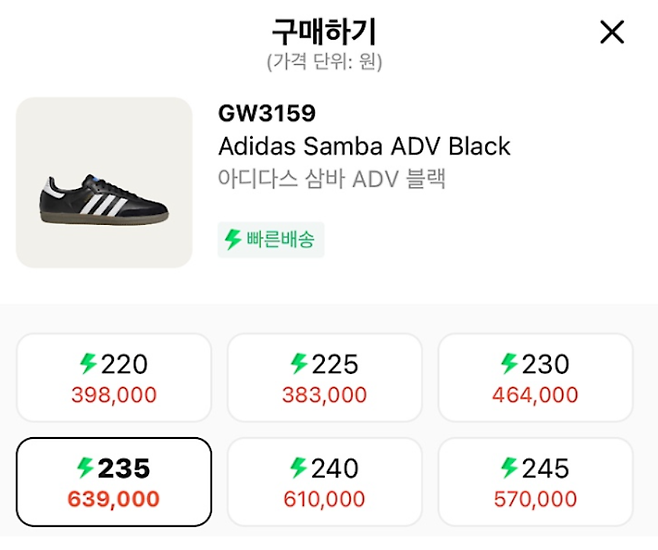Image resolution: width=658 pixels, height=550 pixels.
Task: Click the Adidas Samba ADV Black title
Action: [364, 146]
